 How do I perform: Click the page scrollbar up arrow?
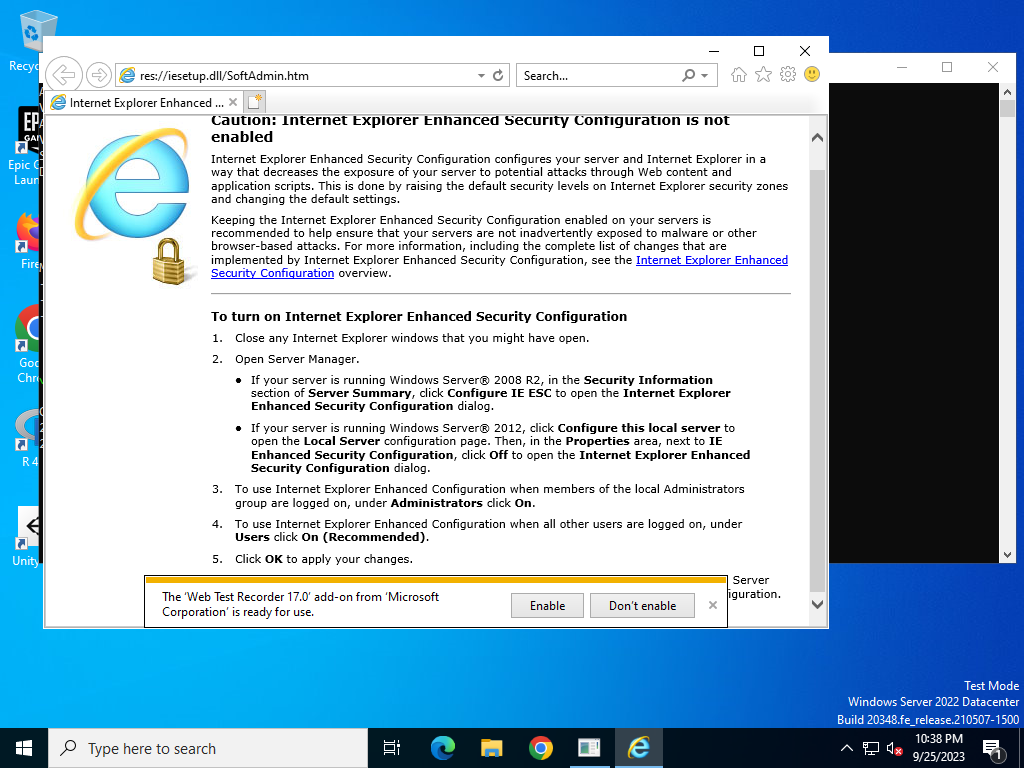[x=817, y=138]
